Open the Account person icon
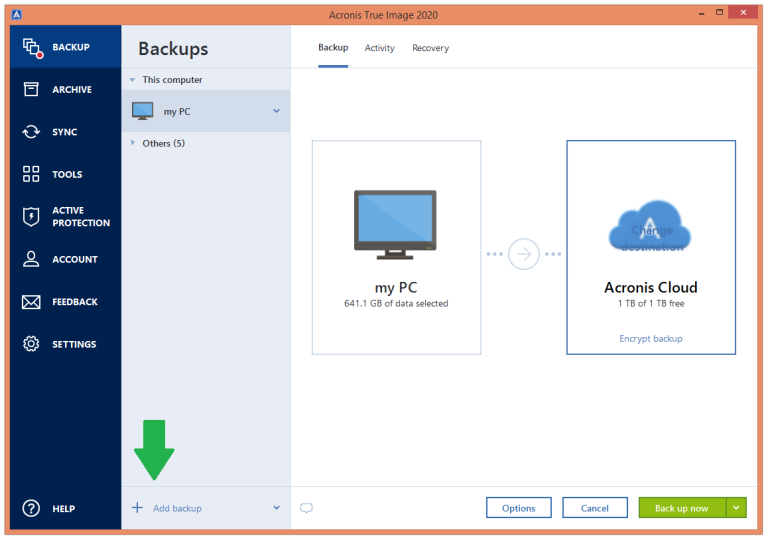The height and width of the screenshot is (540, 768). point(32,259)
